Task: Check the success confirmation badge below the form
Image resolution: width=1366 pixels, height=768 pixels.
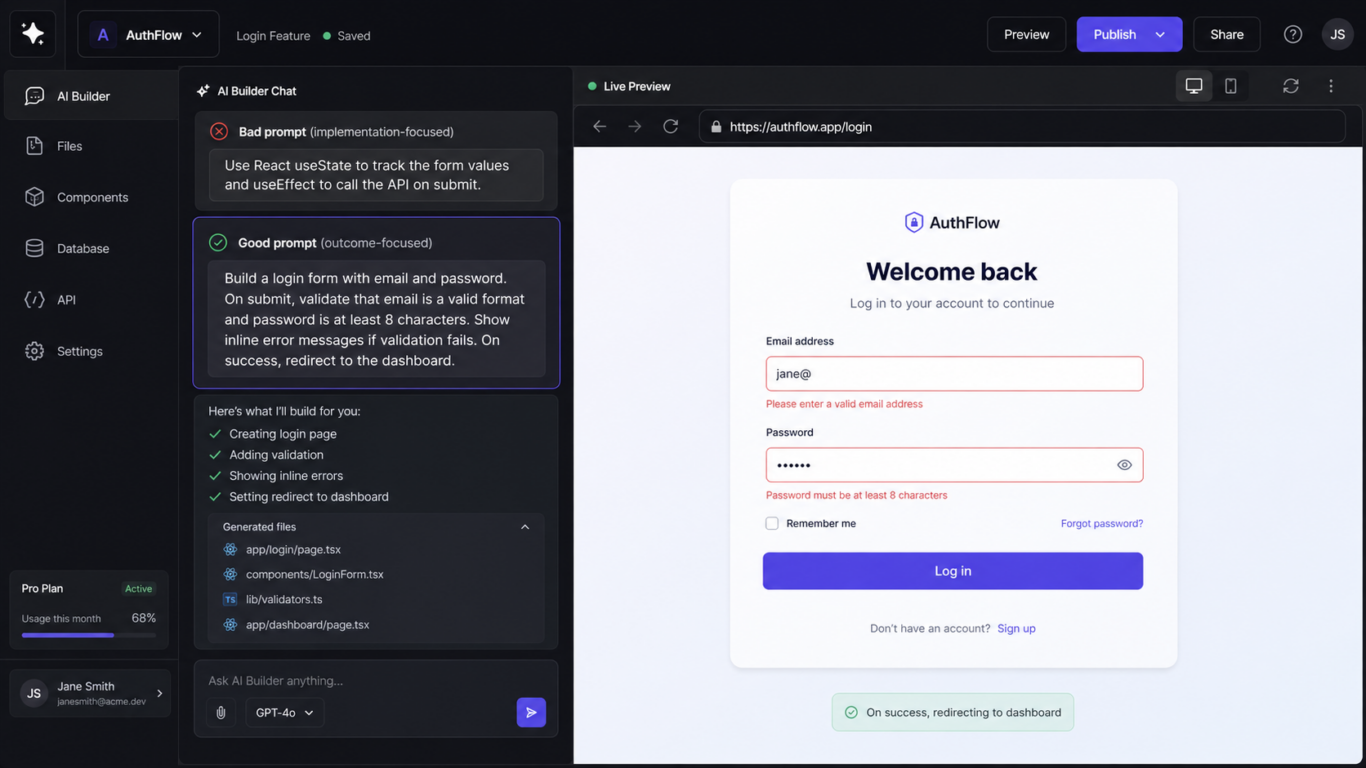Action: pos(952,712)
